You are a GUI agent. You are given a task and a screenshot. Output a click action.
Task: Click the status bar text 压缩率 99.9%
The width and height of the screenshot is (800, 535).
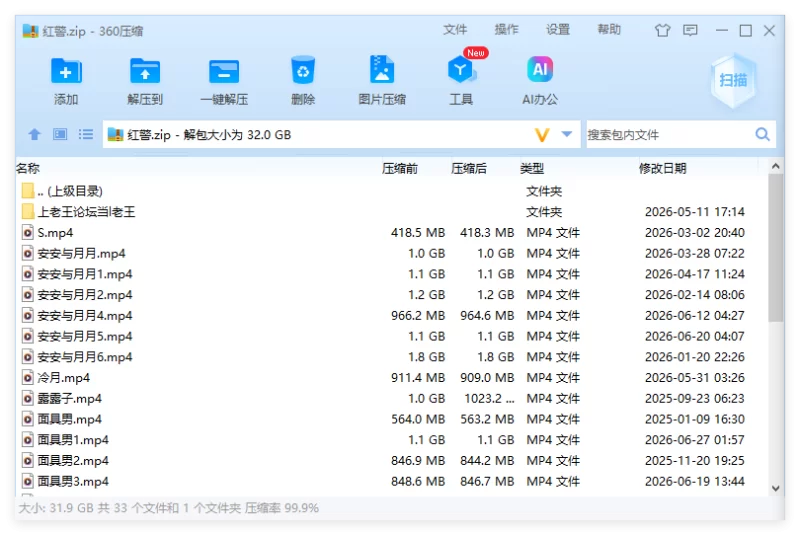[282, 508]
